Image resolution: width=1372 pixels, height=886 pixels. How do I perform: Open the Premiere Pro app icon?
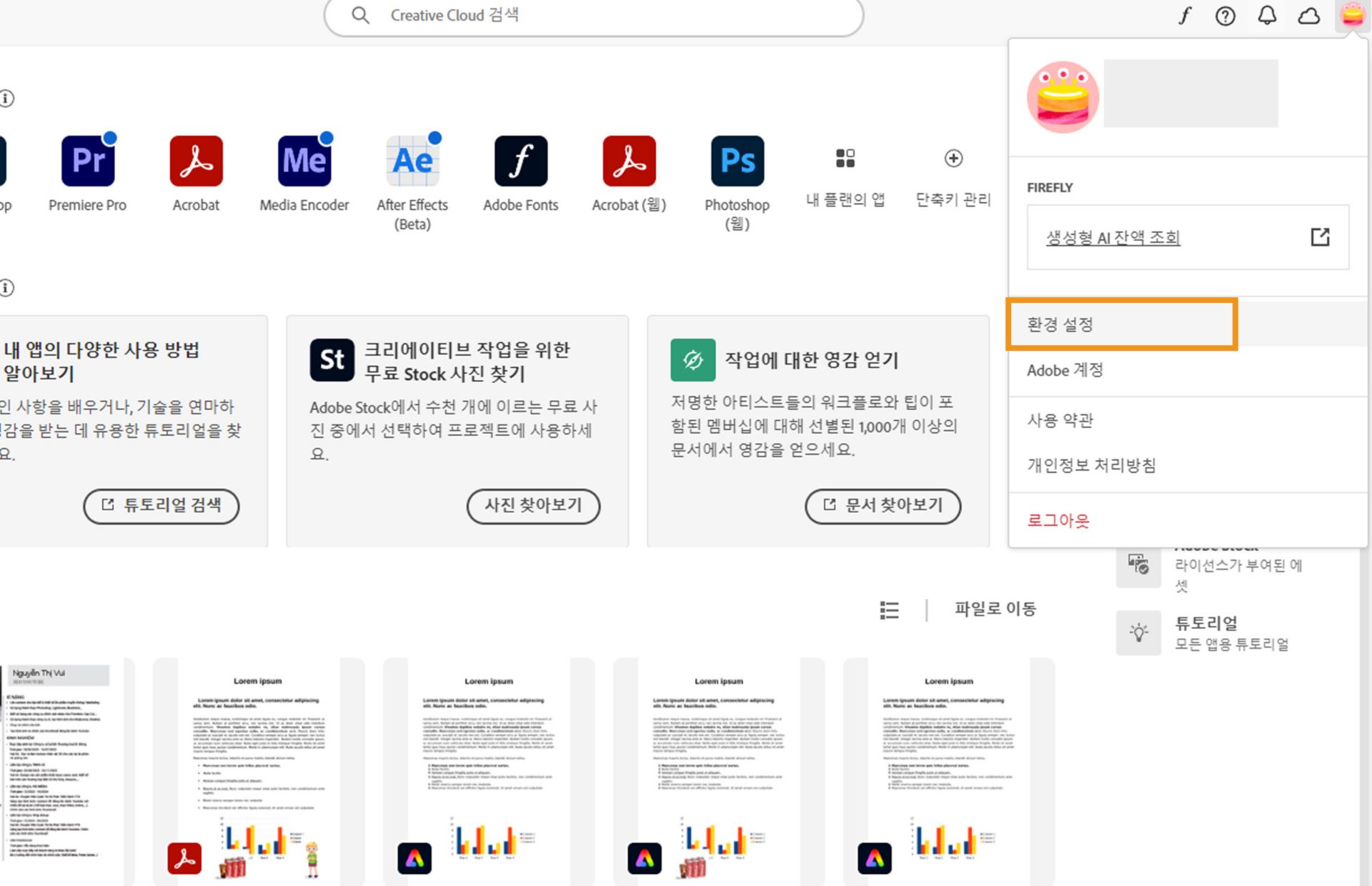(88, 161)
